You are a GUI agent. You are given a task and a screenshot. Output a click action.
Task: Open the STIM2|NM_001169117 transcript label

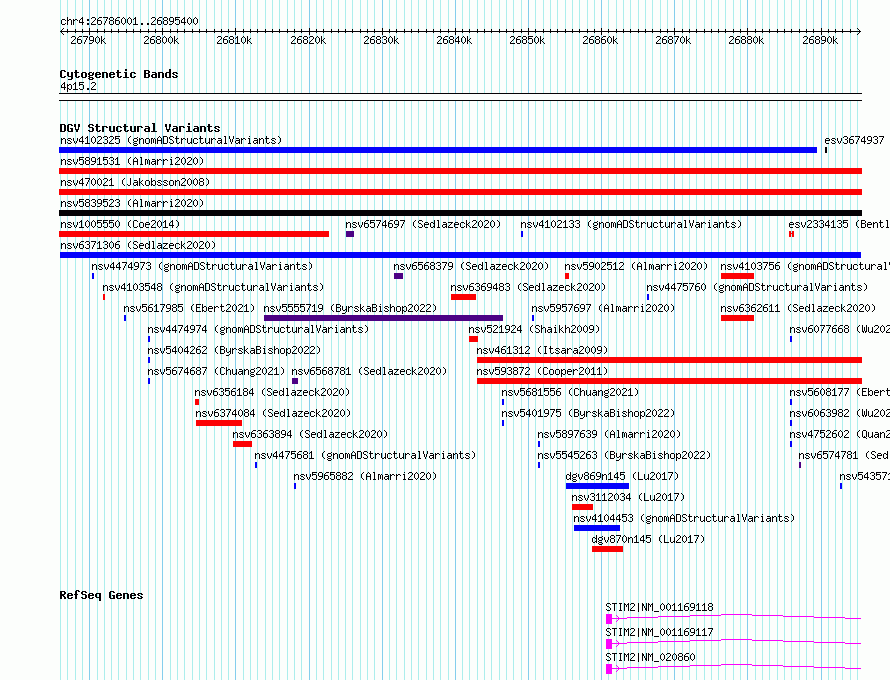pos(659,632)
